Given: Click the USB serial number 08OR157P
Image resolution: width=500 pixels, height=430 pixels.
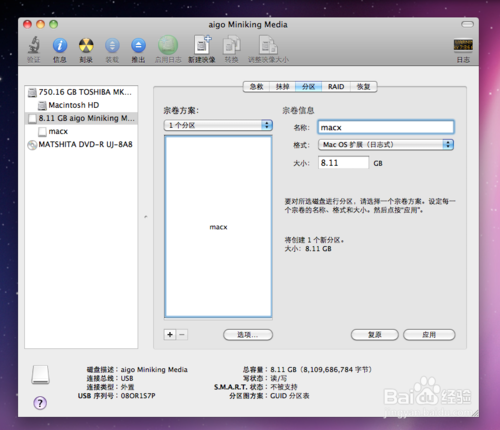Looking at the screenshot, I should (138, 396).
